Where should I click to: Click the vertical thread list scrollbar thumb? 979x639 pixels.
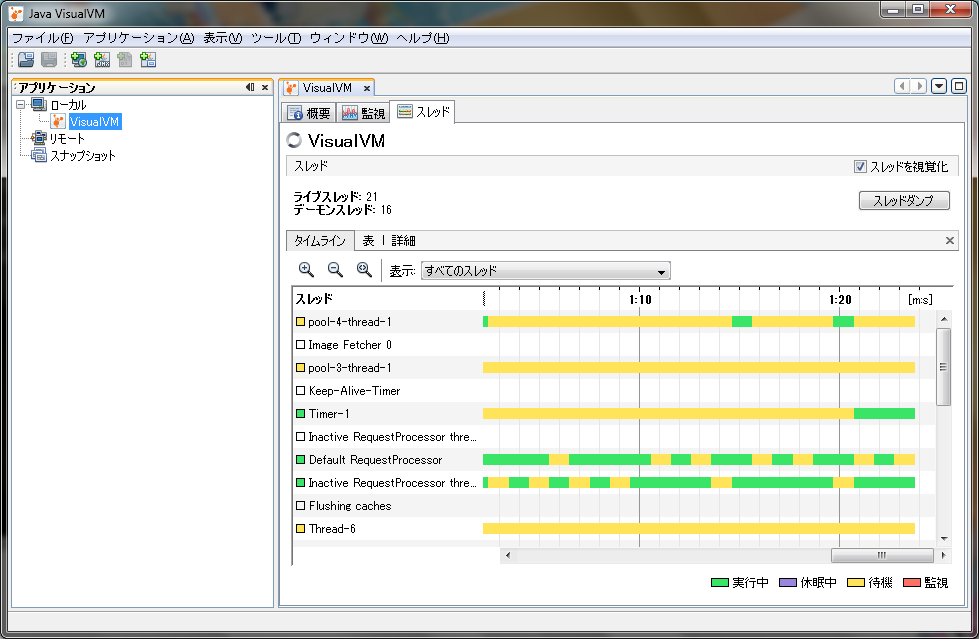point(944,367)
